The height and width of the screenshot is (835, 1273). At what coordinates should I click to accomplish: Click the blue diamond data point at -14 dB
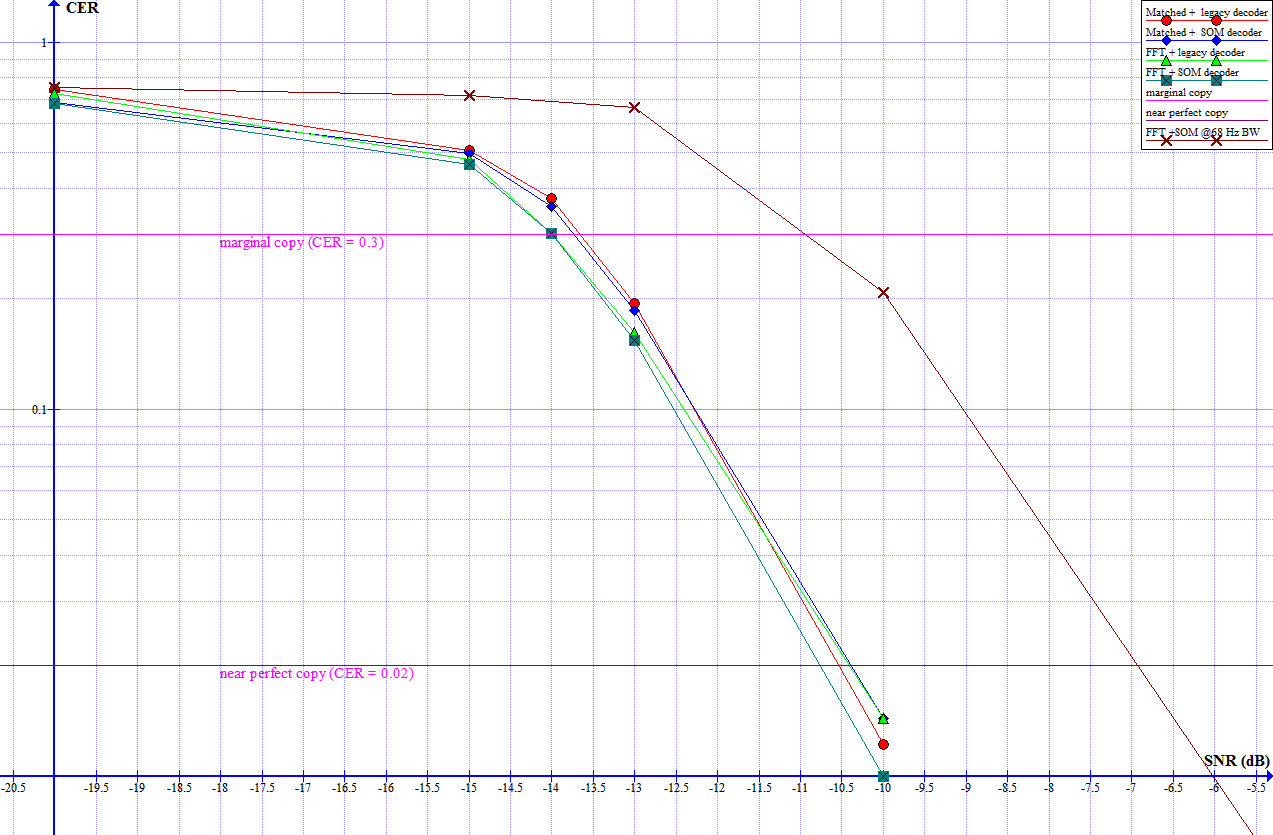point(551,207)
